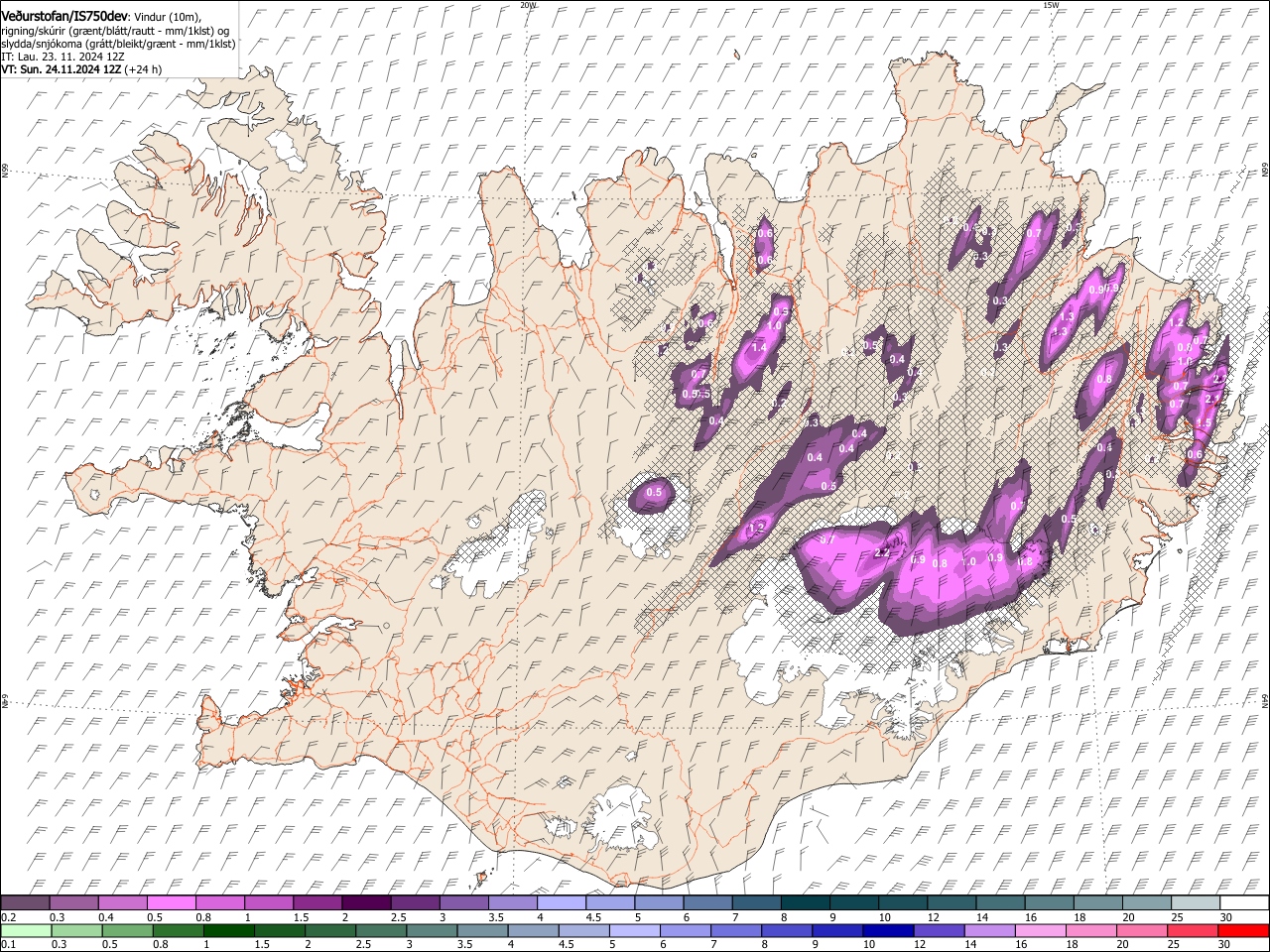Click the 2.2 precipitation value on the map
Image resolution: width=1270 pixels, height=952 pixels.
coord(882,552)
